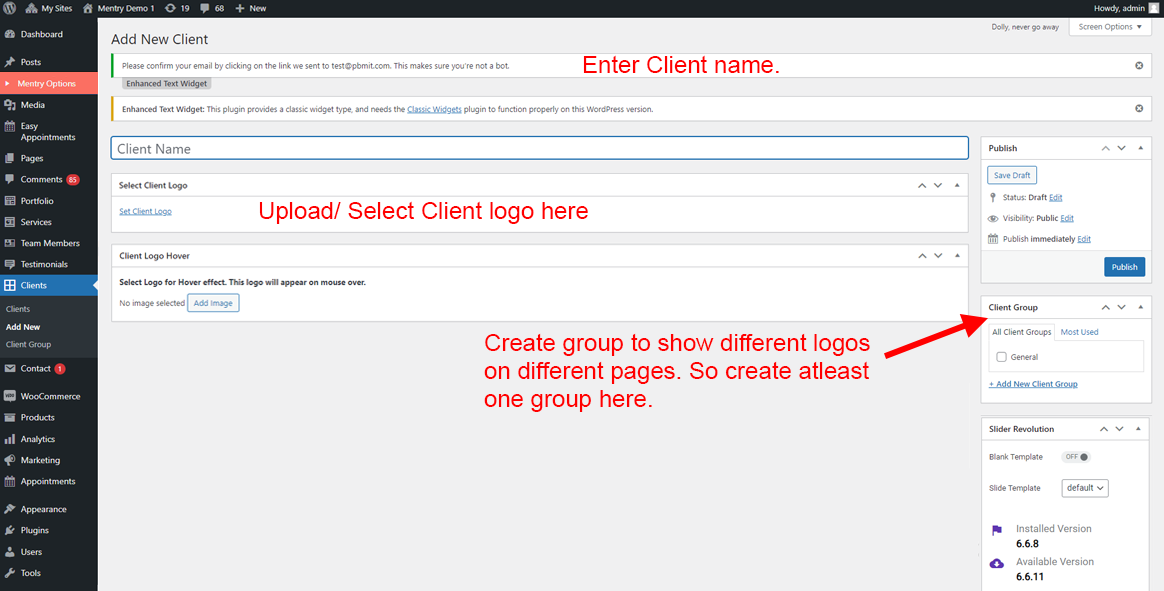Image resolution: width=1164 pixels, height=591 pixels.
Task: Open Client Group submenu item
Action: tap(28, 344)
